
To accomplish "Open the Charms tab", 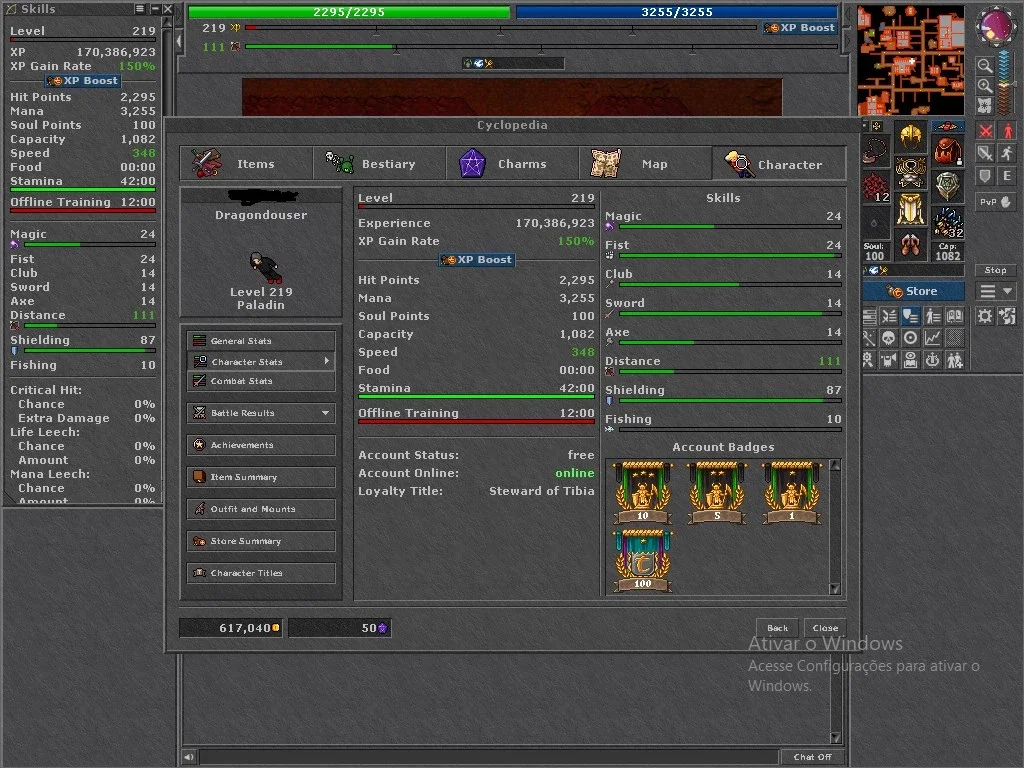I will coord(513,163).
